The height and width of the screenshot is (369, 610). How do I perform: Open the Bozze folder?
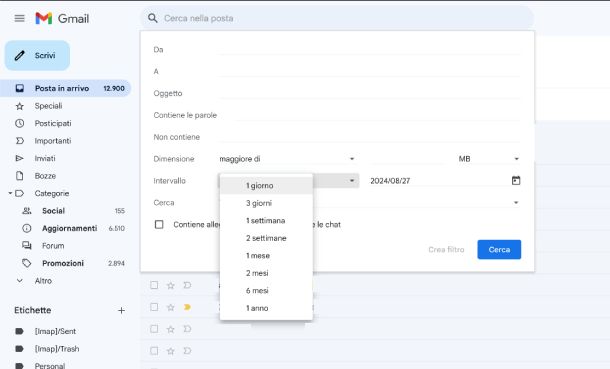[45, 176]
